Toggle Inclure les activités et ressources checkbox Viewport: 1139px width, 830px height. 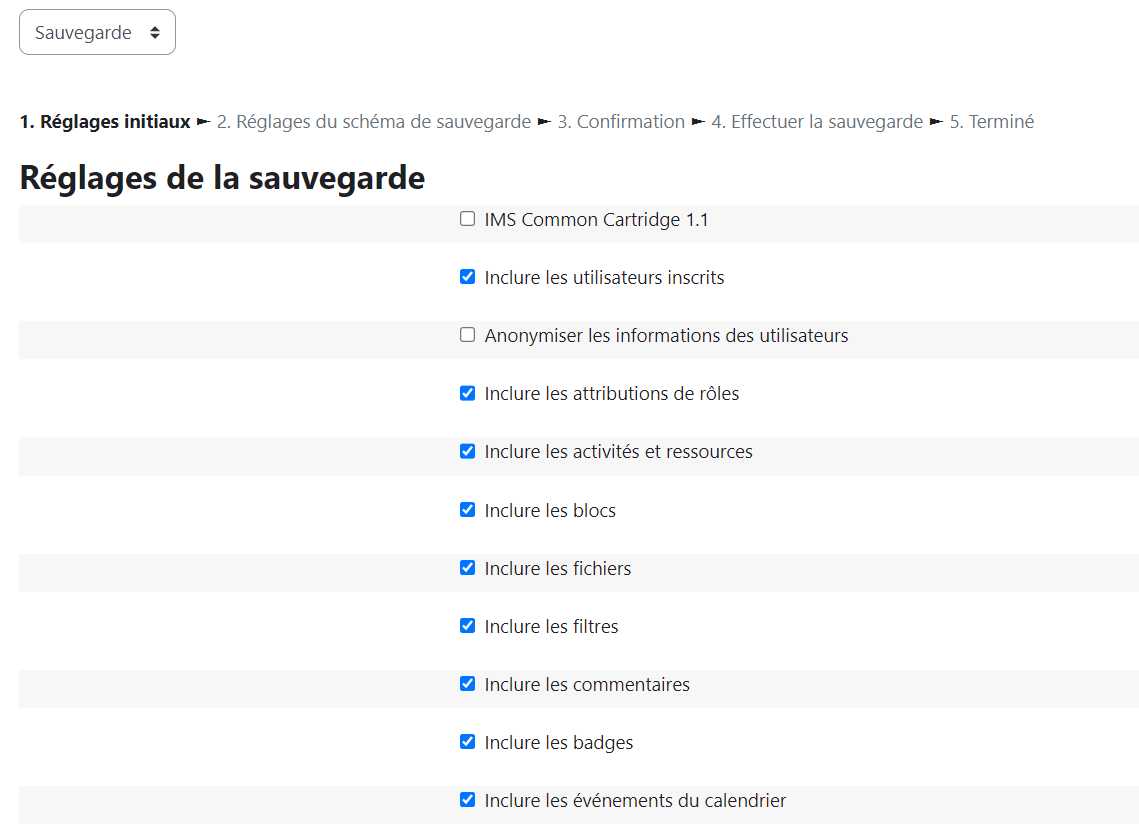(468, 451)
